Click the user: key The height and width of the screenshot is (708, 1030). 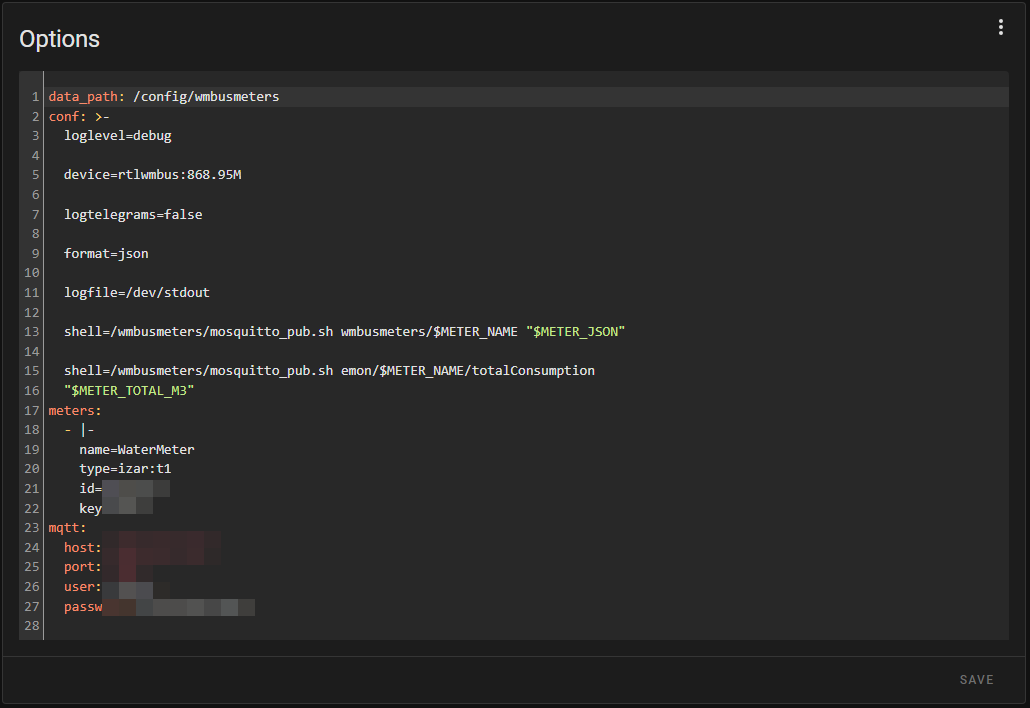coord(82,586)
